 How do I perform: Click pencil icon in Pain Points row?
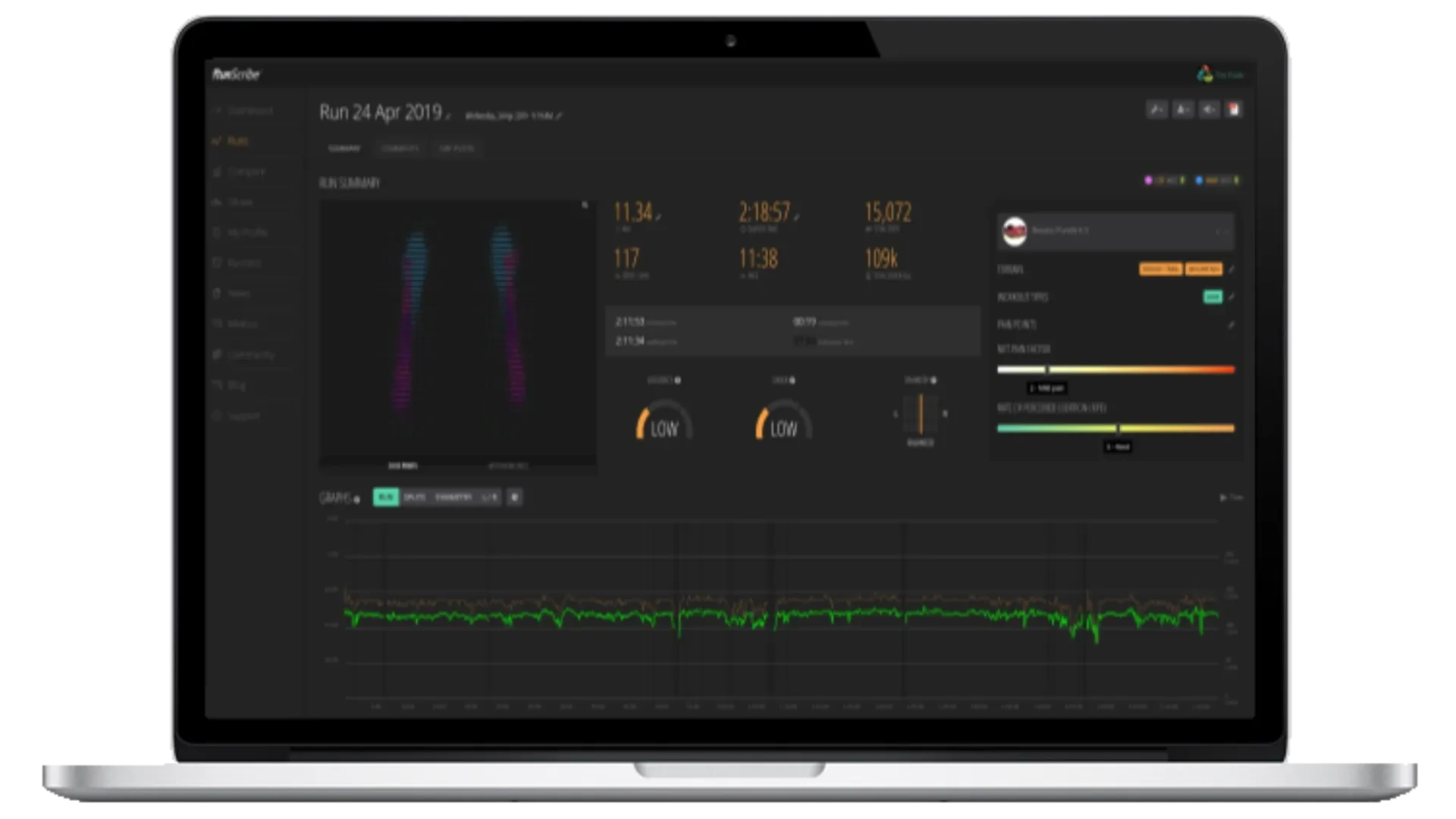point(1232,325)
